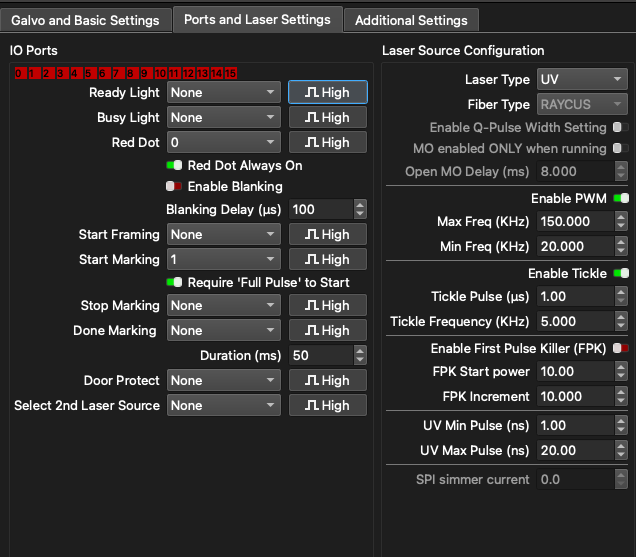This screenshot has height=557, width=636.
Task: Switch to Galvo and Basic Settings tab
Action: point(85,20)
